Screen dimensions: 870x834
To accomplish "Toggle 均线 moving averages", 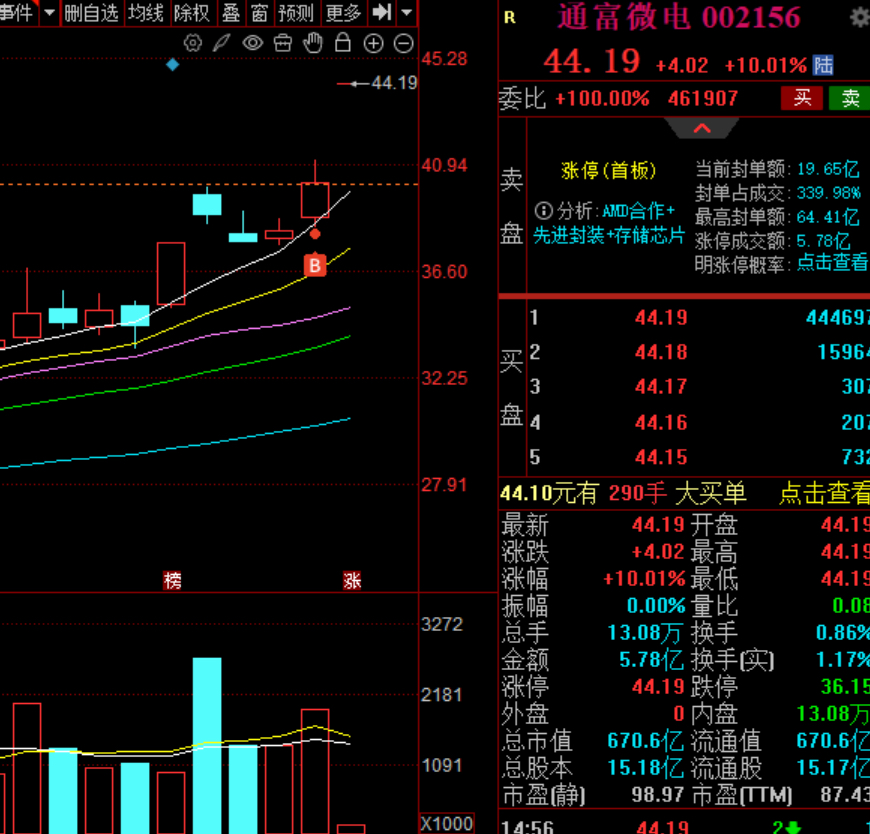I will tap(146, 12).
